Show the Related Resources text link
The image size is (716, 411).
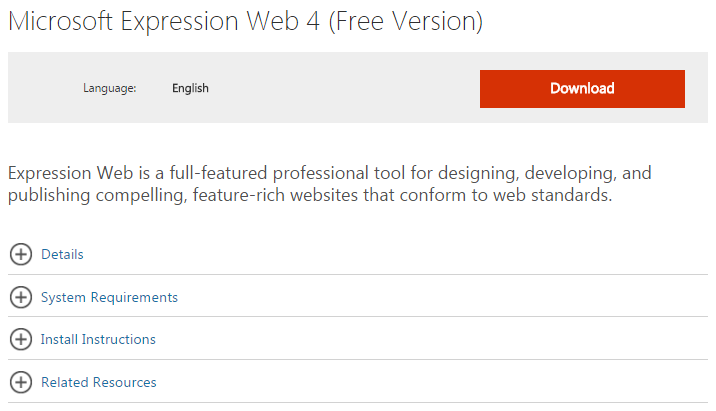(98, 382)
